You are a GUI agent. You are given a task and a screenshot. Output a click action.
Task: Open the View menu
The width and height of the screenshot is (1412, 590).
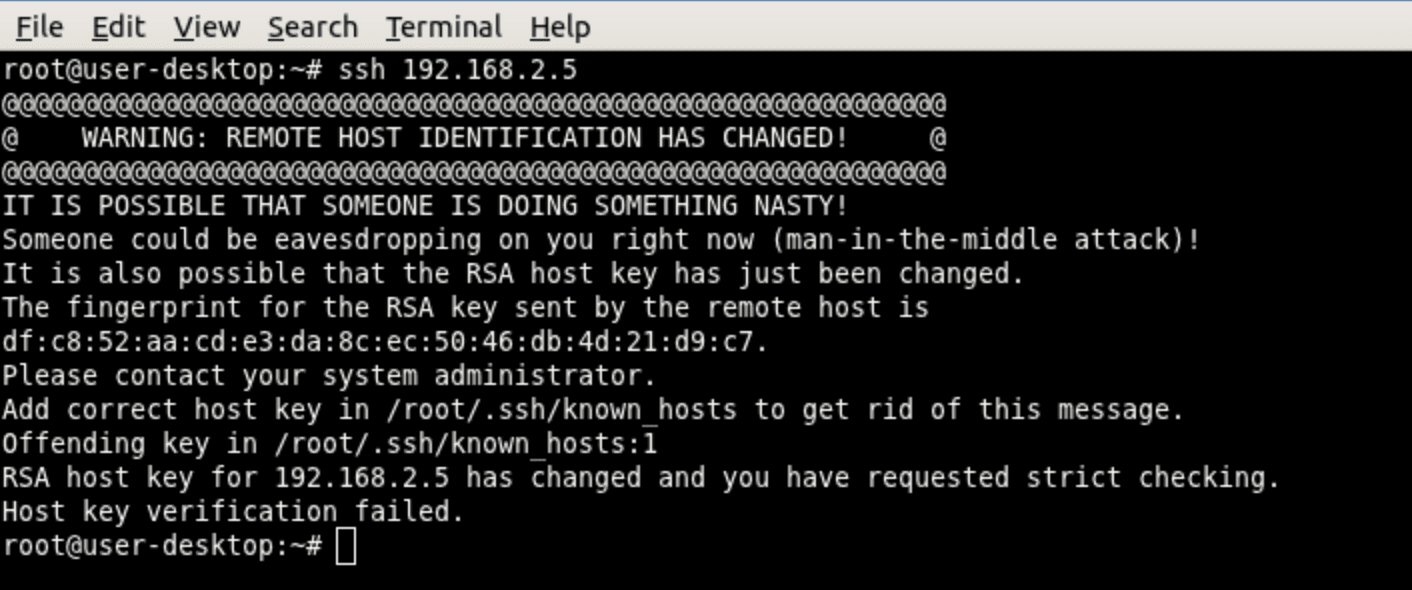coord(205,27)
